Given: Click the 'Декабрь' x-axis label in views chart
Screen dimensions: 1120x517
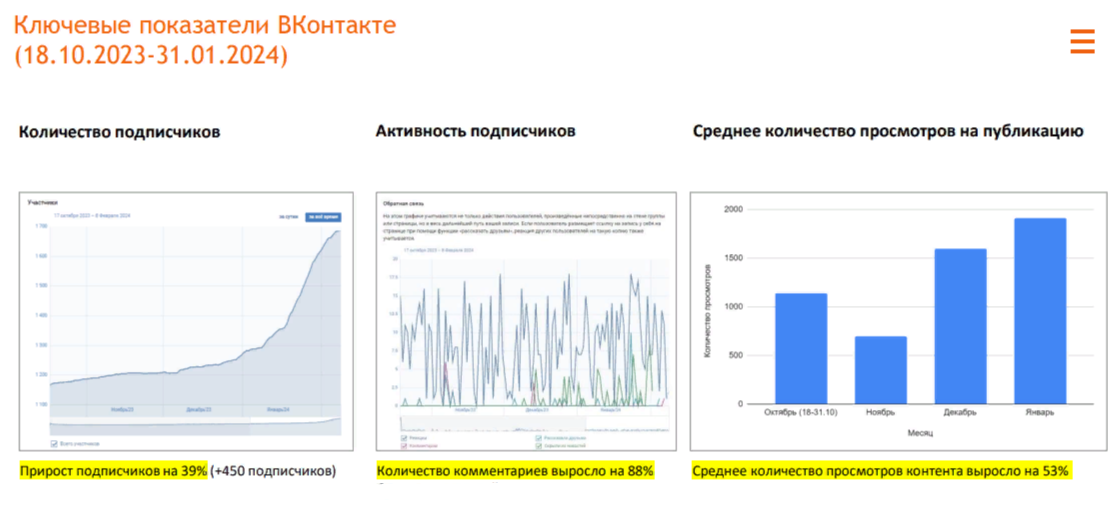Looking at the screenshot, I should point(960,413).
